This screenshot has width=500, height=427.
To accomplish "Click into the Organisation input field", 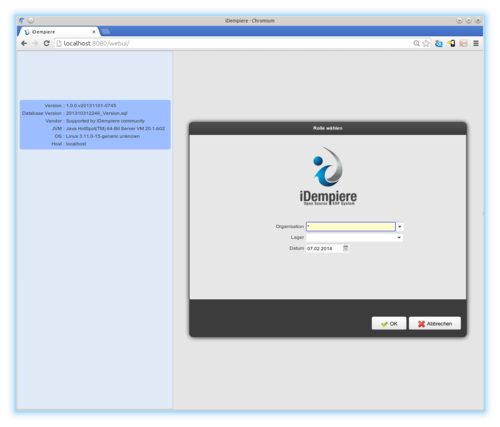I will tap(351, 227).
